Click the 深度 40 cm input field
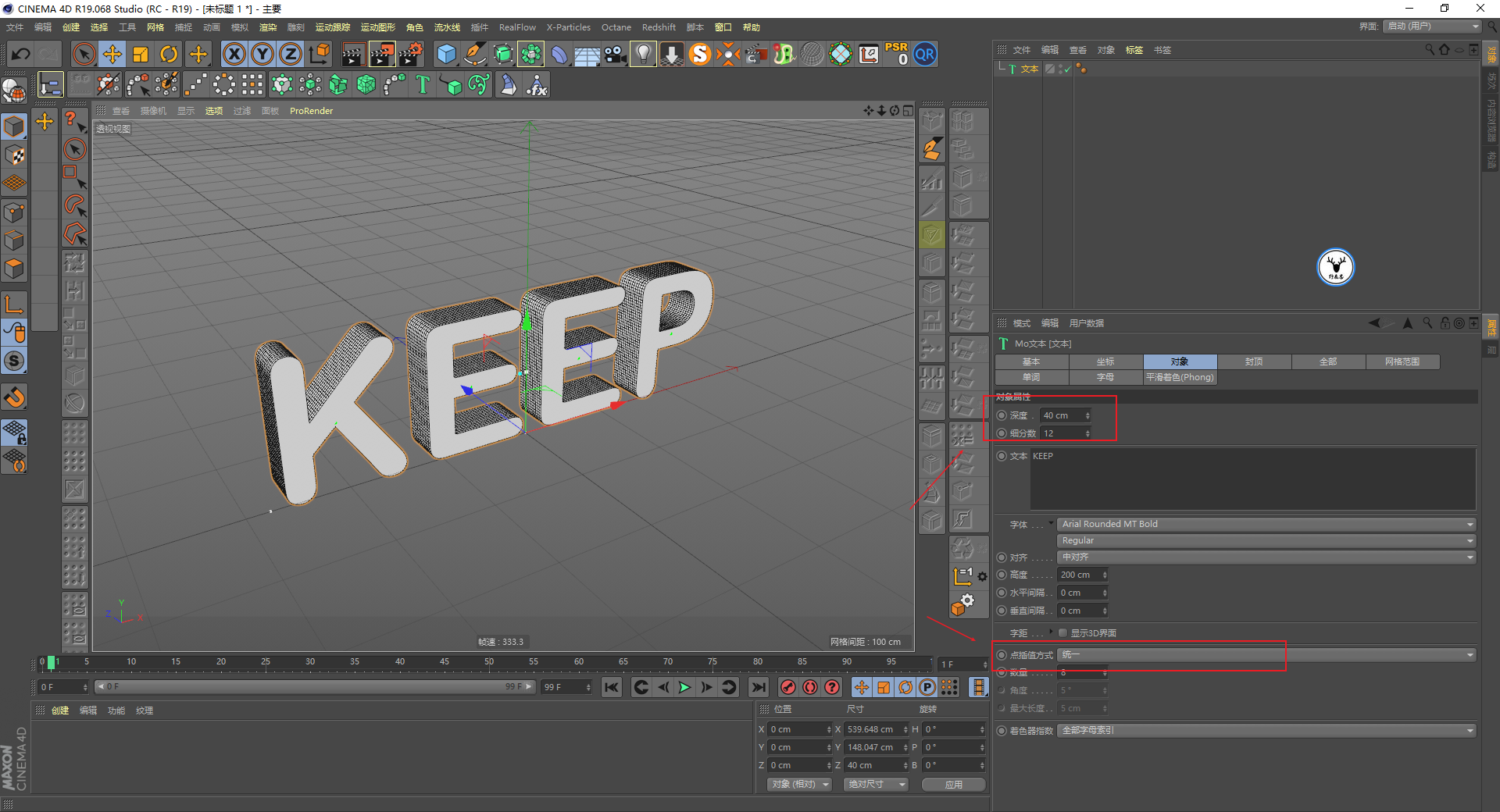 1066,415
